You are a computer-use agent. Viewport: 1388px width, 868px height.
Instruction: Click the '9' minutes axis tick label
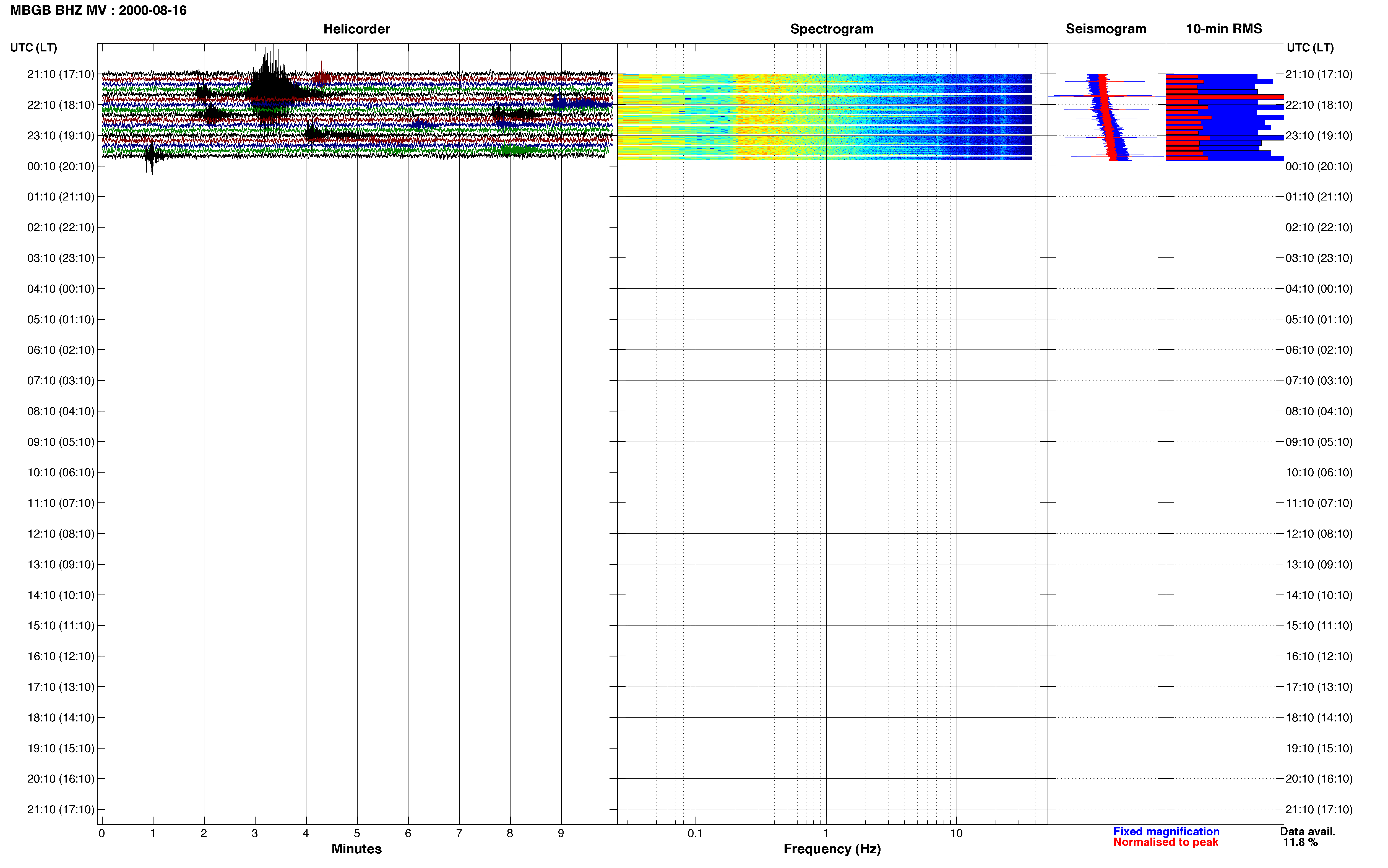tap(561, 833)
